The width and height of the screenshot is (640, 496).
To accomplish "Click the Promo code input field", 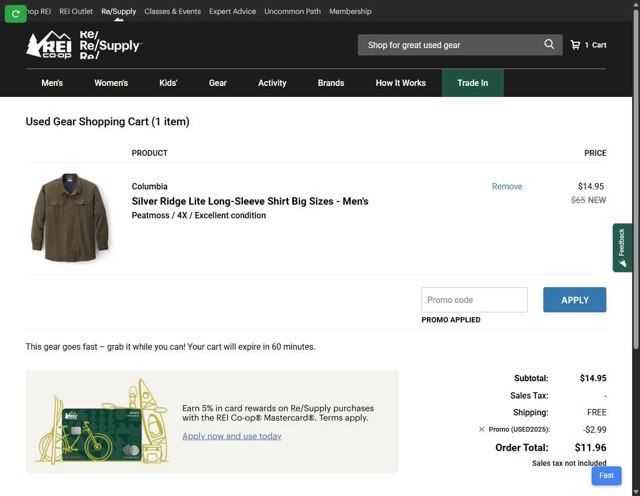I will 474,300.
